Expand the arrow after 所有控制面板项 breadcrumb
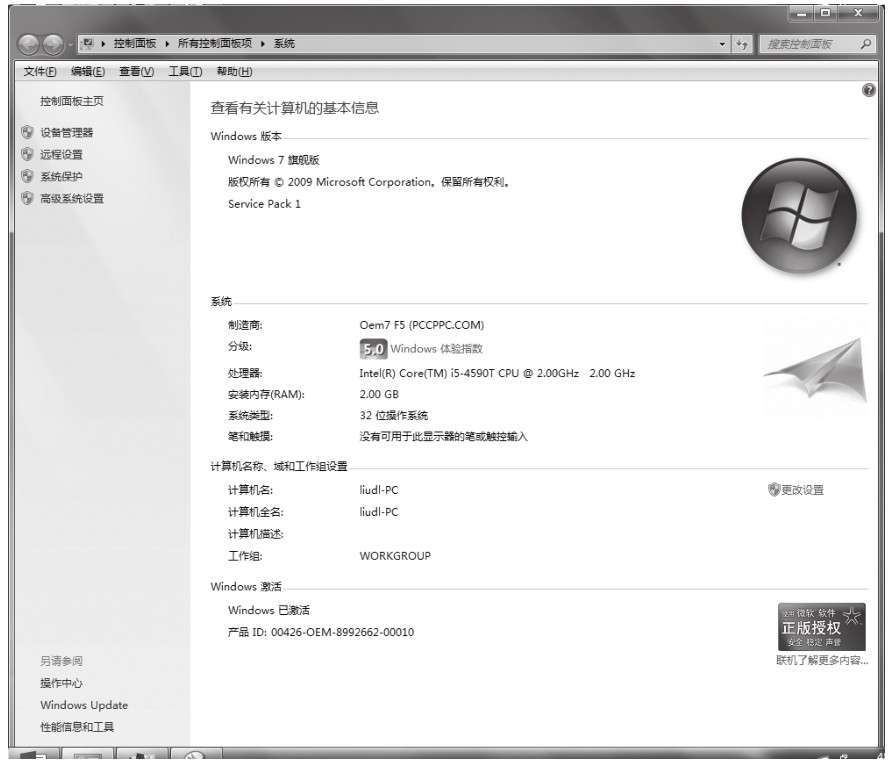Screen dimensions: 892x766 pos(263,44)
